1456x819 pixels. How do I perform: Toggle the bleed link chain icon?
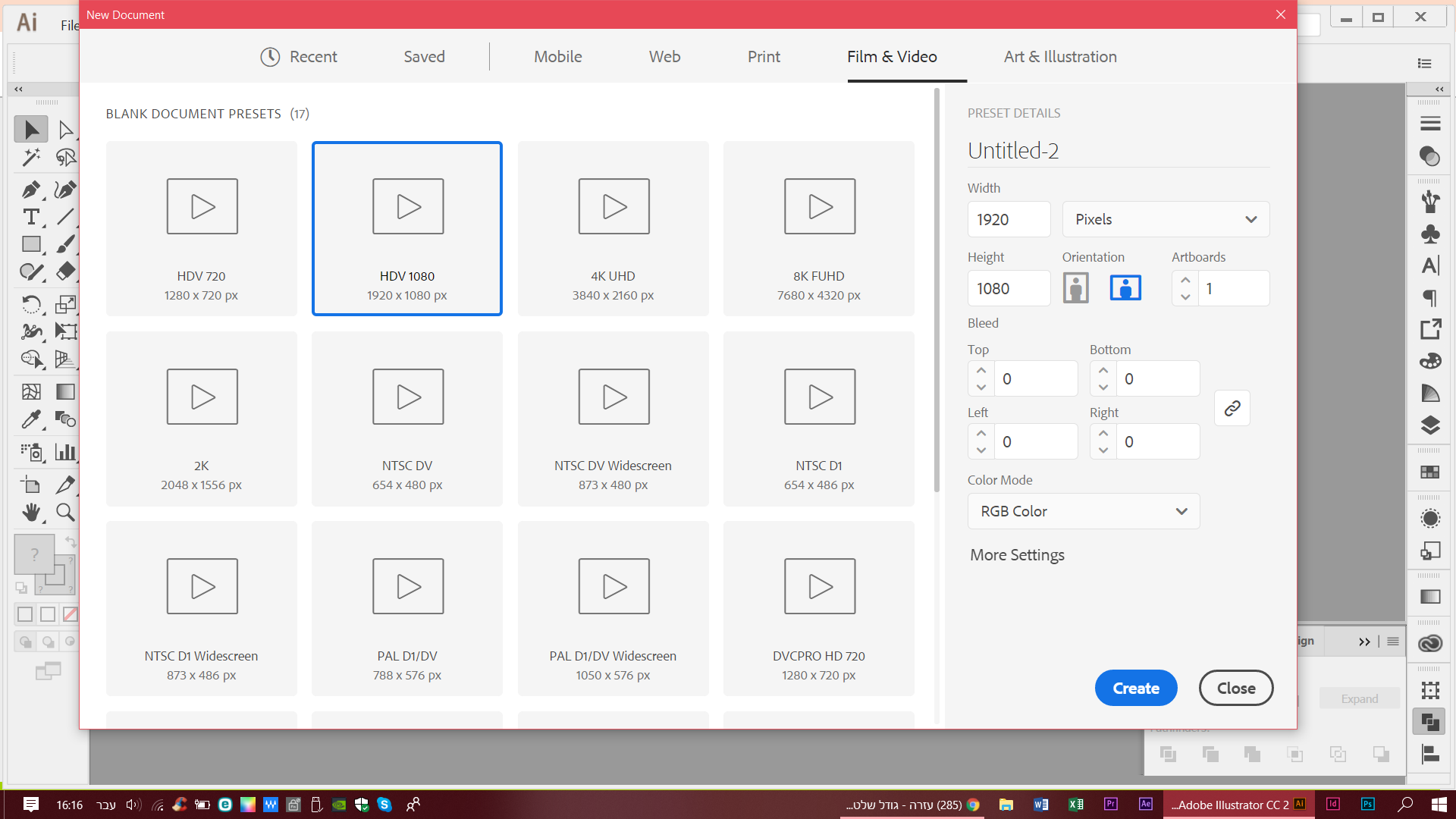click(1232, 409)
